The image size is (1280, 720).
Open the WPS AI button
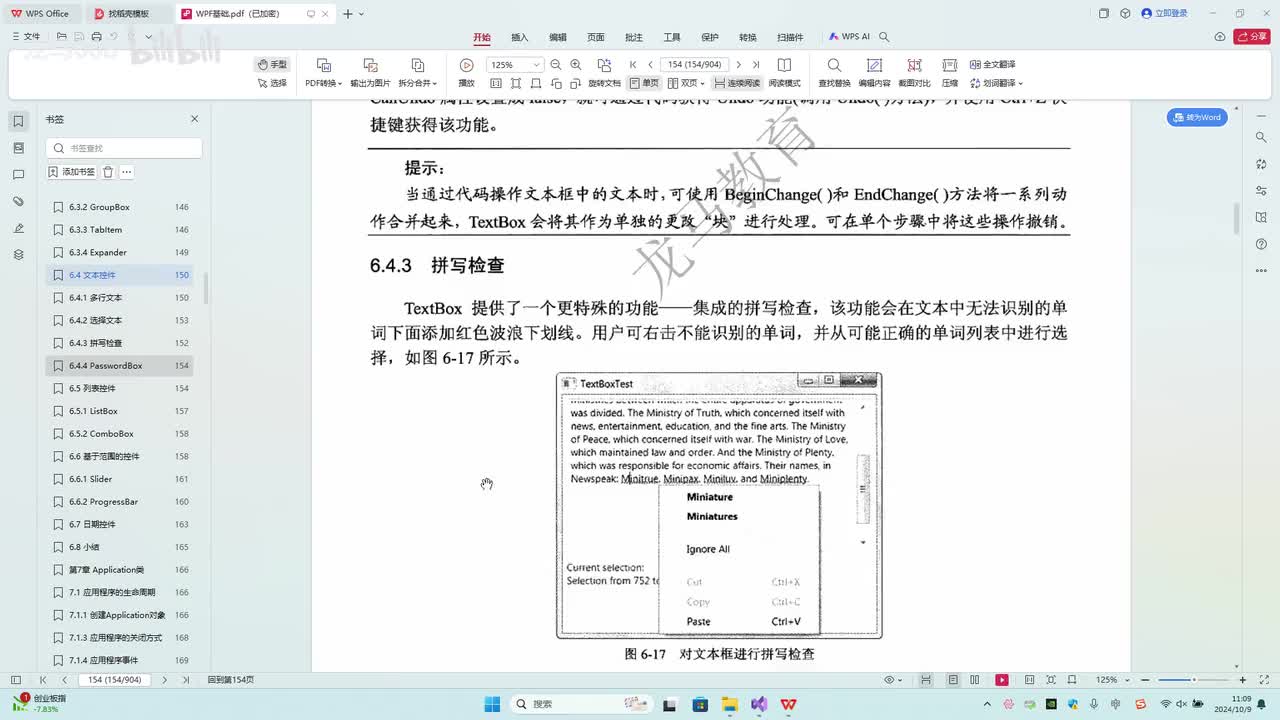tap(850, 37)
